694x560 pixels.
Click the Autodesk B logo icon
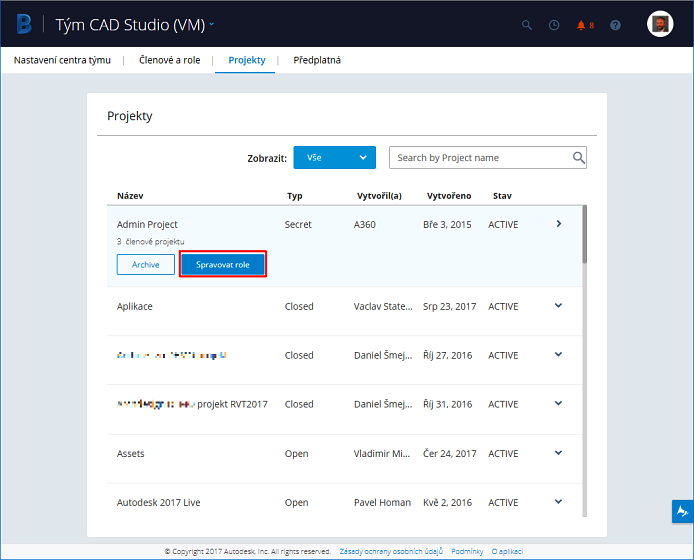click(24, 24)
